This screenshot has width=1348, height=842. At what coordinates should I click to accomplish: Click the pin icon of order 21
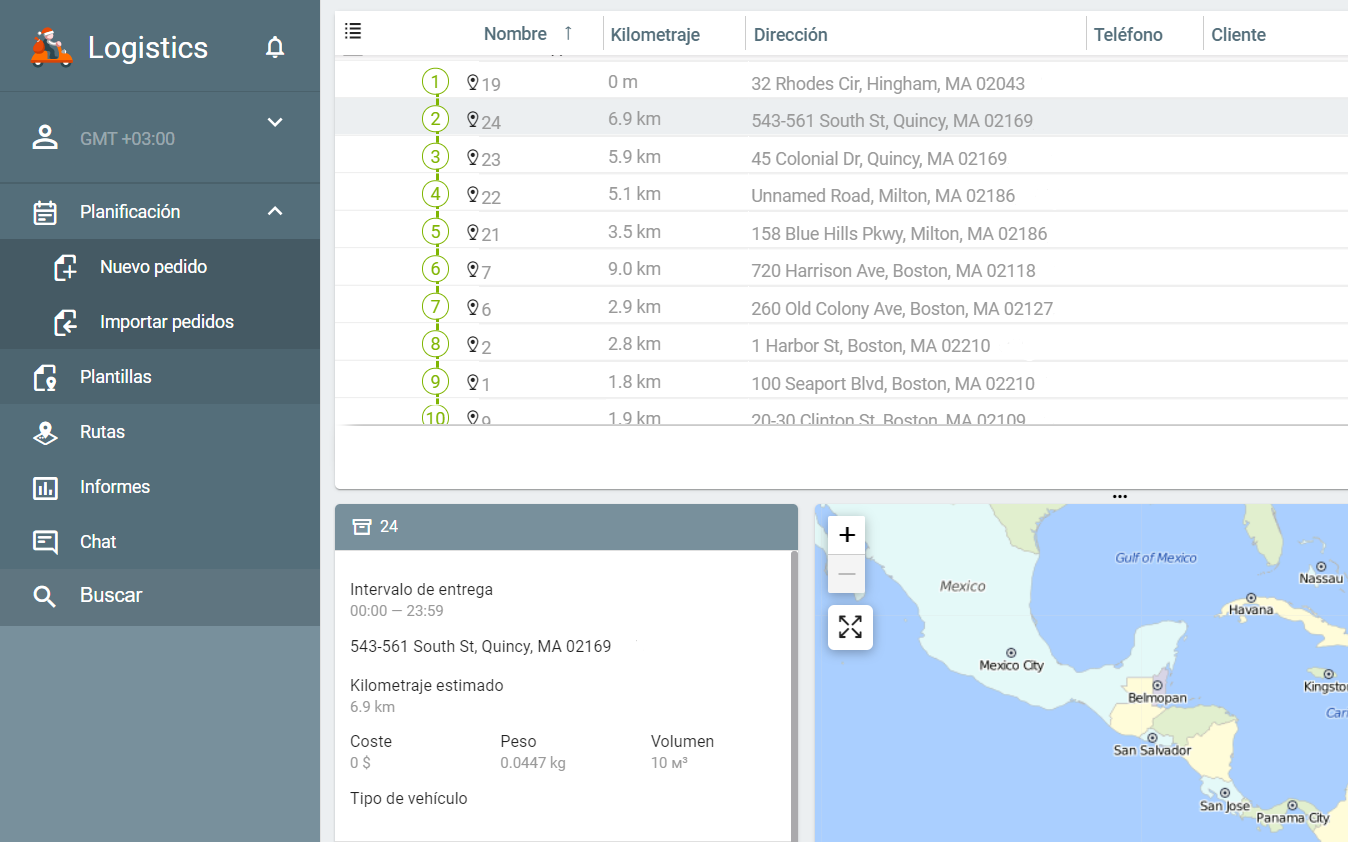point(473,232)
